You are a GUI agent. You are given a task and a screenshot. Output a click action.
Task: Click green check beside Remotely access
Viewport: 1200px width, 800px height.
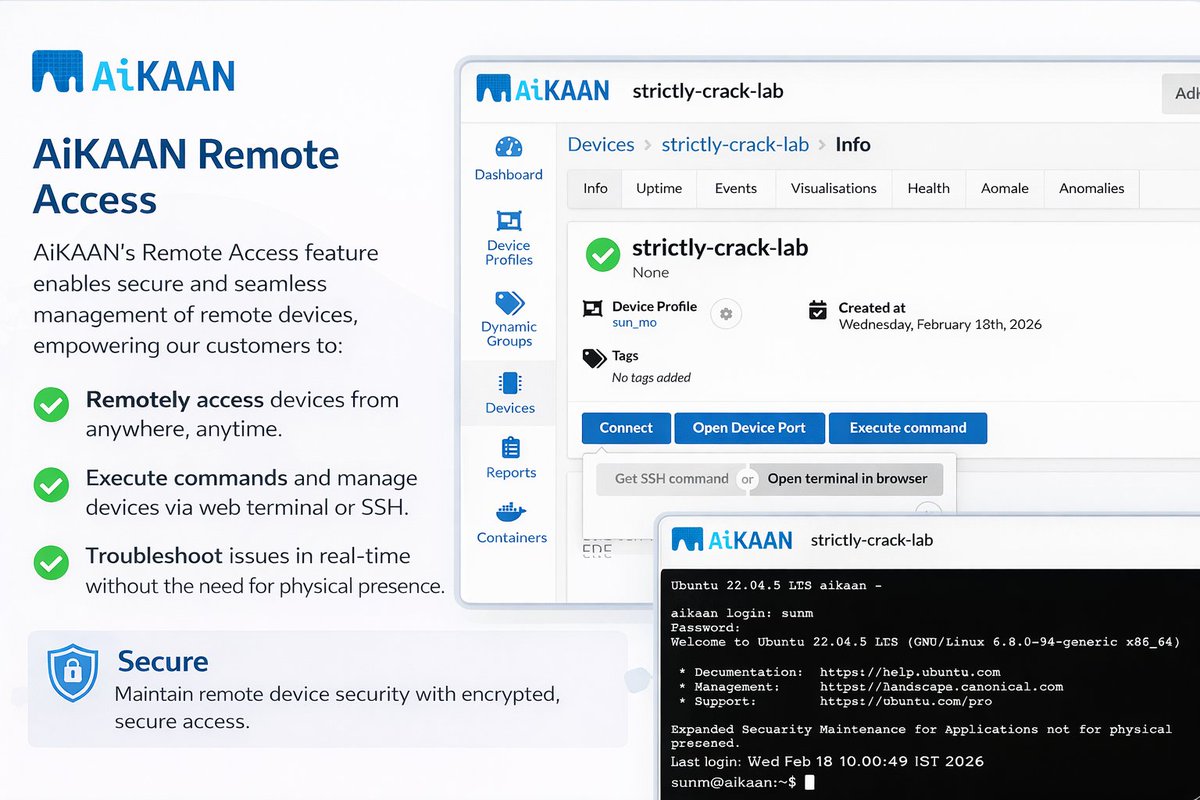point(51,405)
